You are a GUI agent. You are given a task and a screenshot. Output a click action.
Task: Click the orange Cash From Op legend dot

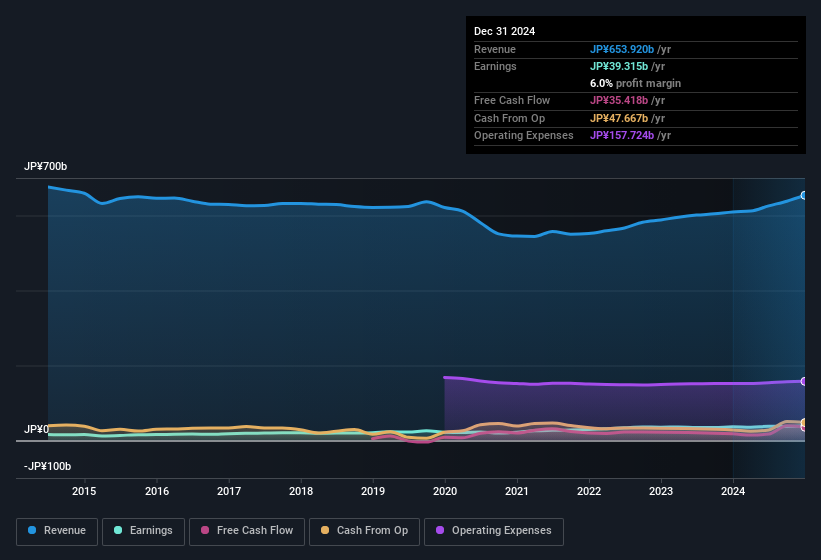click(325, 531)
